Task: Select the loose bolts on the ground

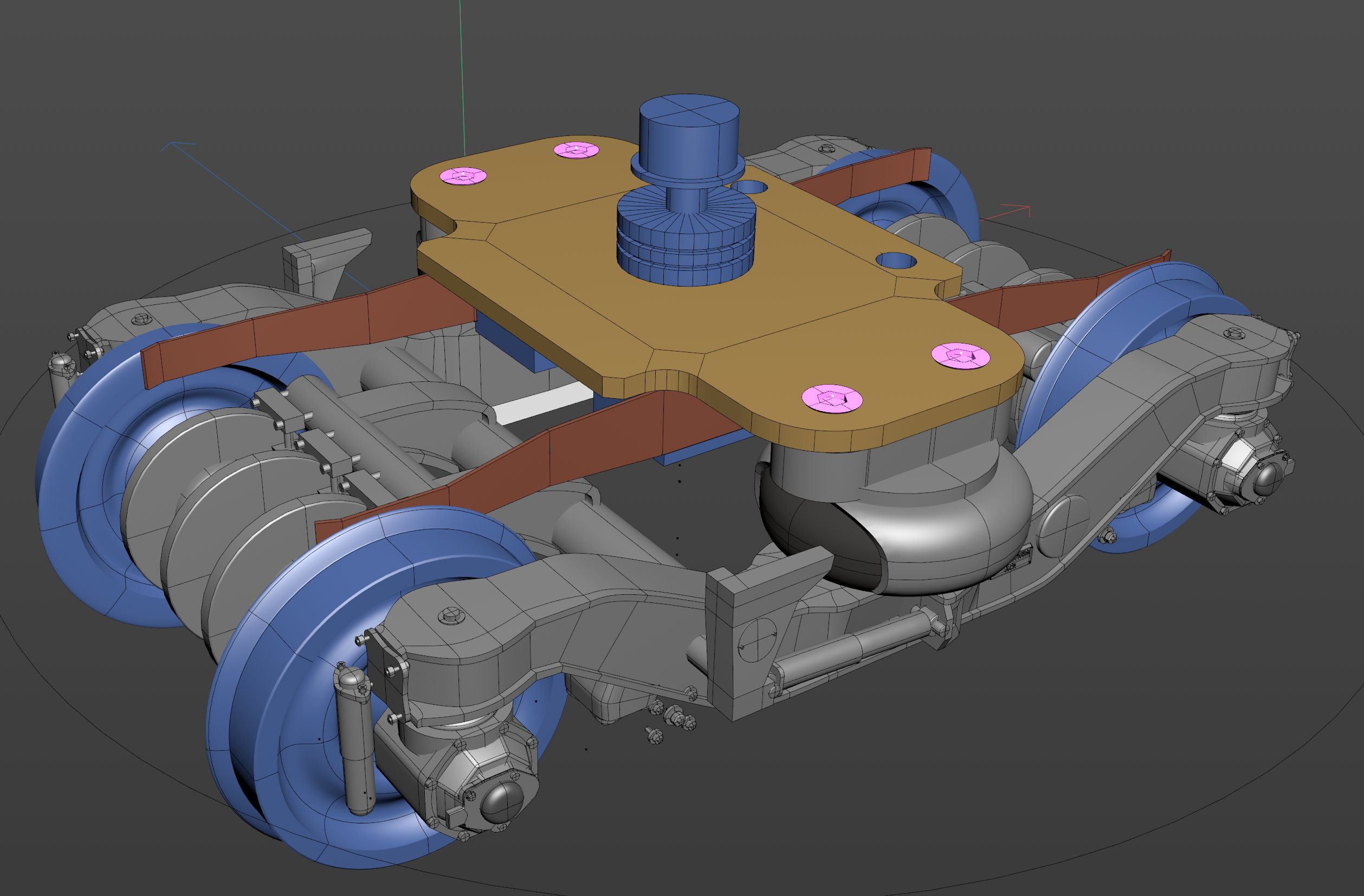Action: (x=670, y=719)
